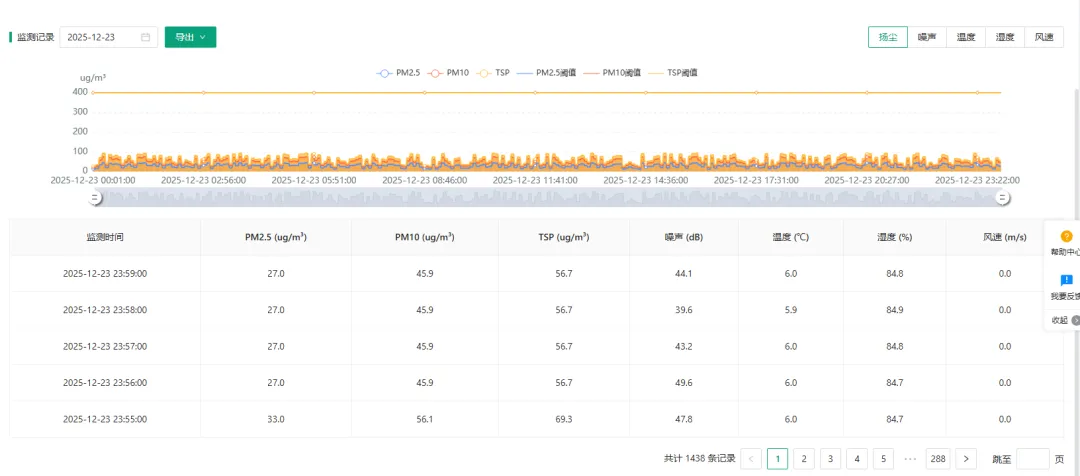This screenshot has height=476, width=1080.
Task: Switch to the 温度 tab
Action: click(x=966, y=37)
